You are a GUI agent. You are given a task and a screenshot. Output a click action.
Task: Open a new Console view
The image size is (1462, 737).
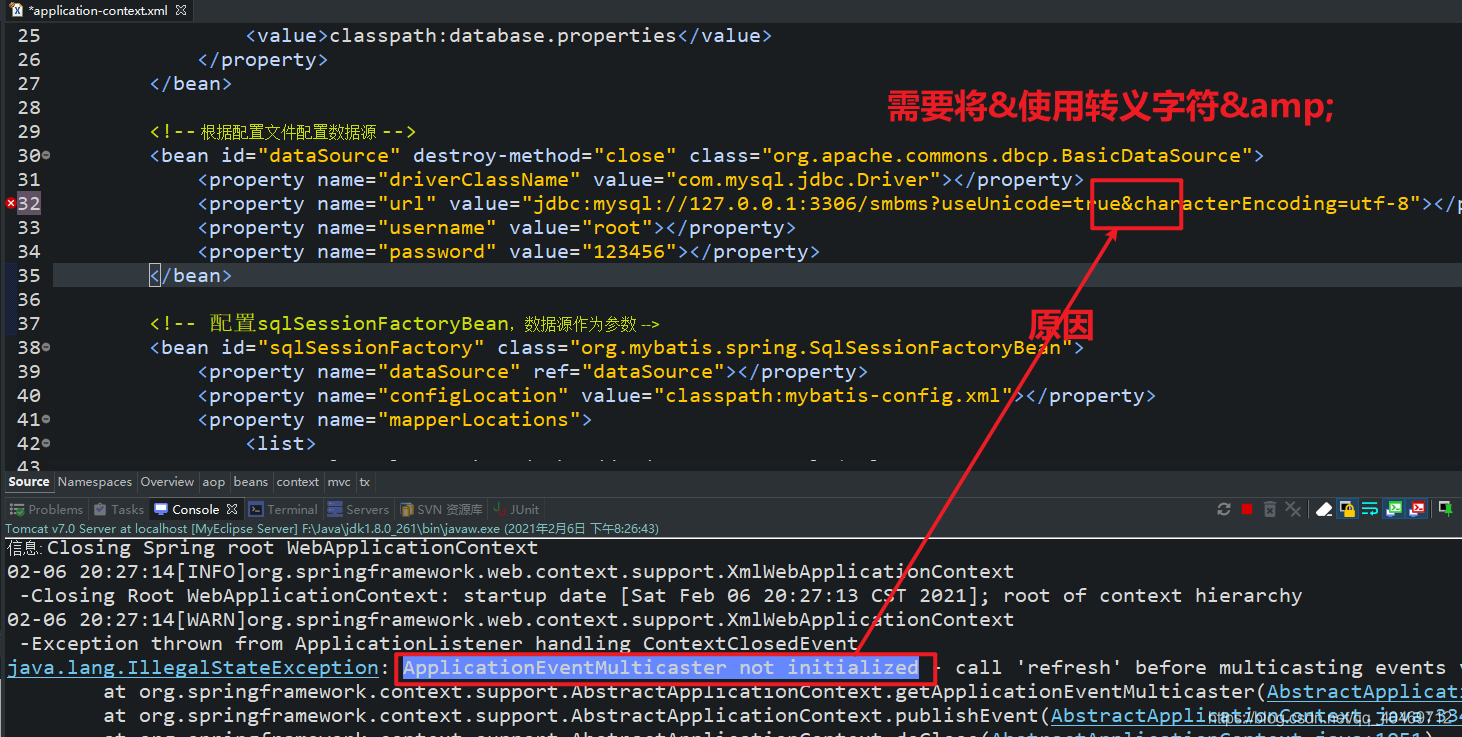point(1418,509)
